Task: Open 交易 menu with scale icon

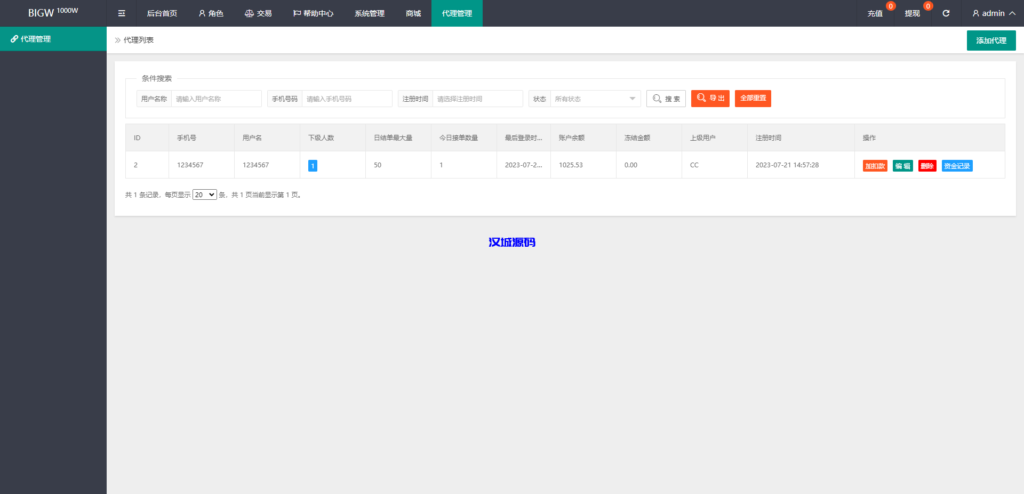Action: [258, 13]
